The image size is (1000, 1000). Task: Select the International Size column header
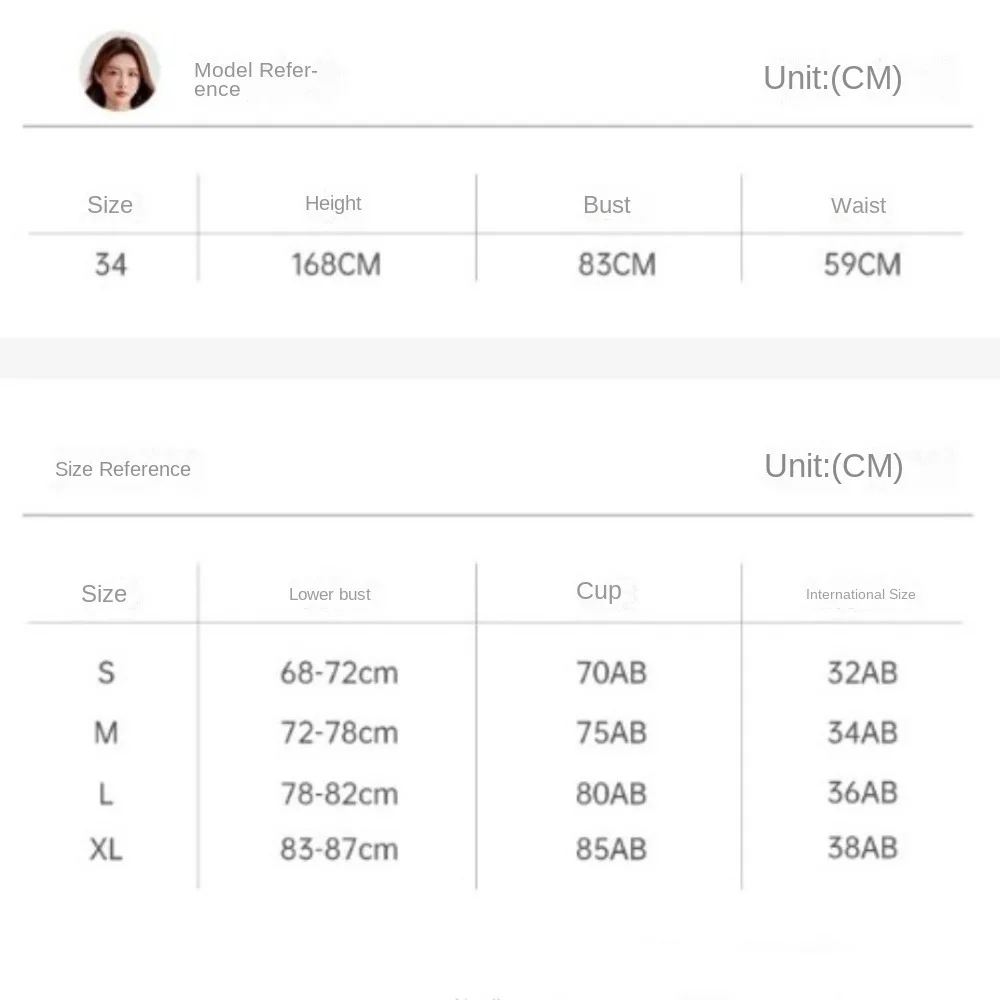[x=860, y=594]
